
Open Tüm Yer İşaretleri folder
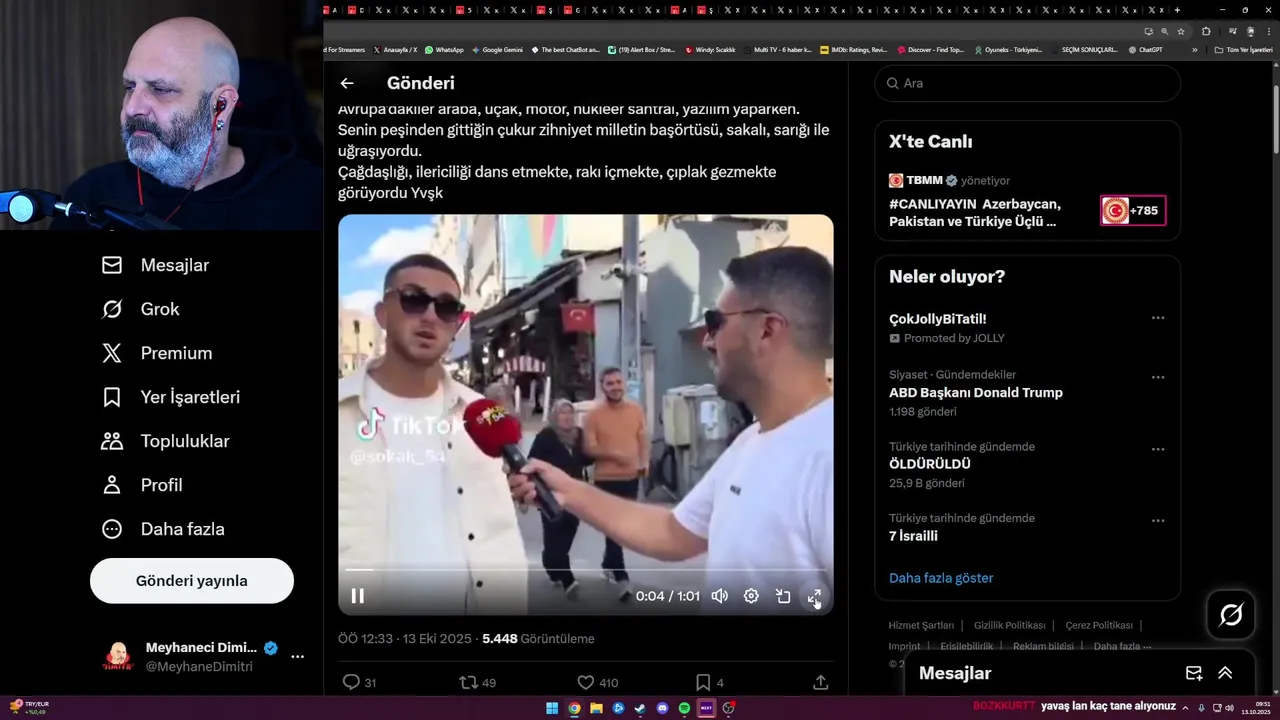pyautogui.click(x=1243, y=49)
